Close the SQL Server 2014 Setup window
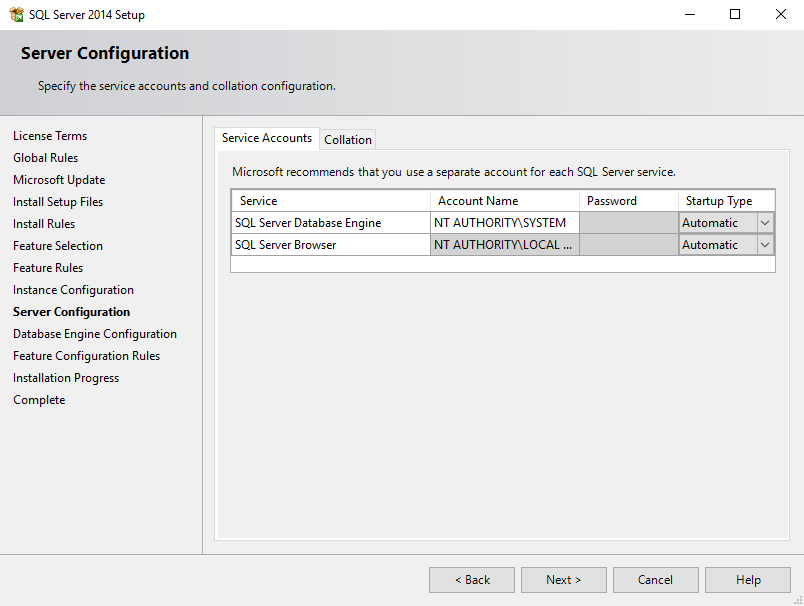 click(780, 14)
